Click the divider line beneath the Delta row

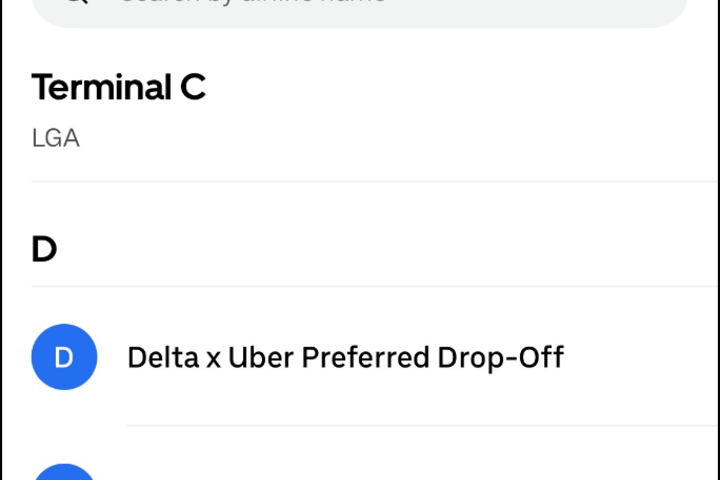pos(420,426)
